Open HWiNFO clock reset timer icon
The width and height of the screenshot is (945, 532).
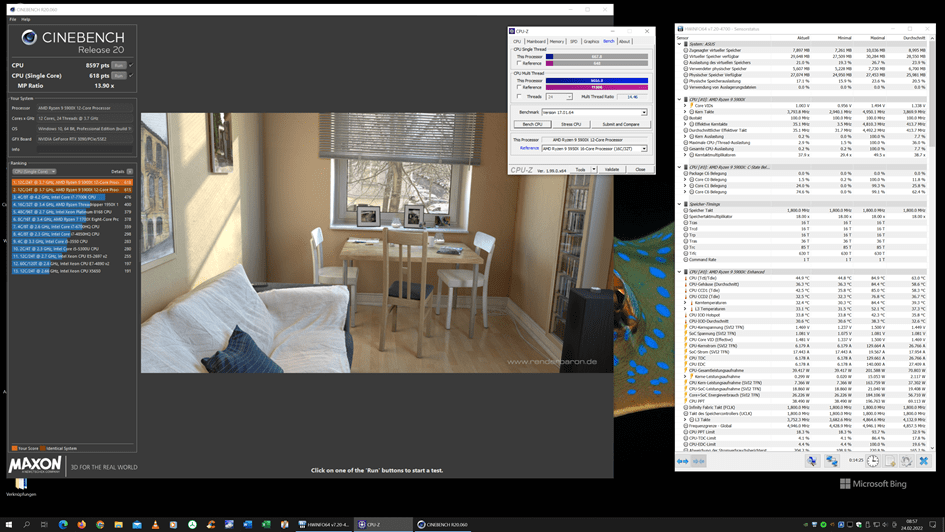[873, 461]
